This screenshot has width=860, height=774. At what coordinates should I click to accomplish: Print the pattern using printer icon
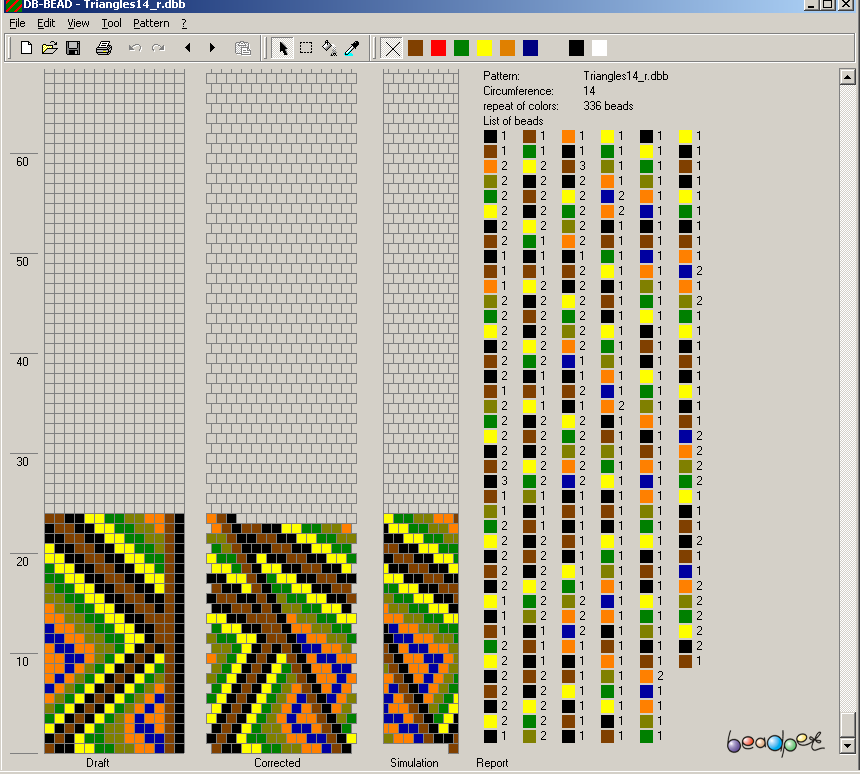coord(103,48)
